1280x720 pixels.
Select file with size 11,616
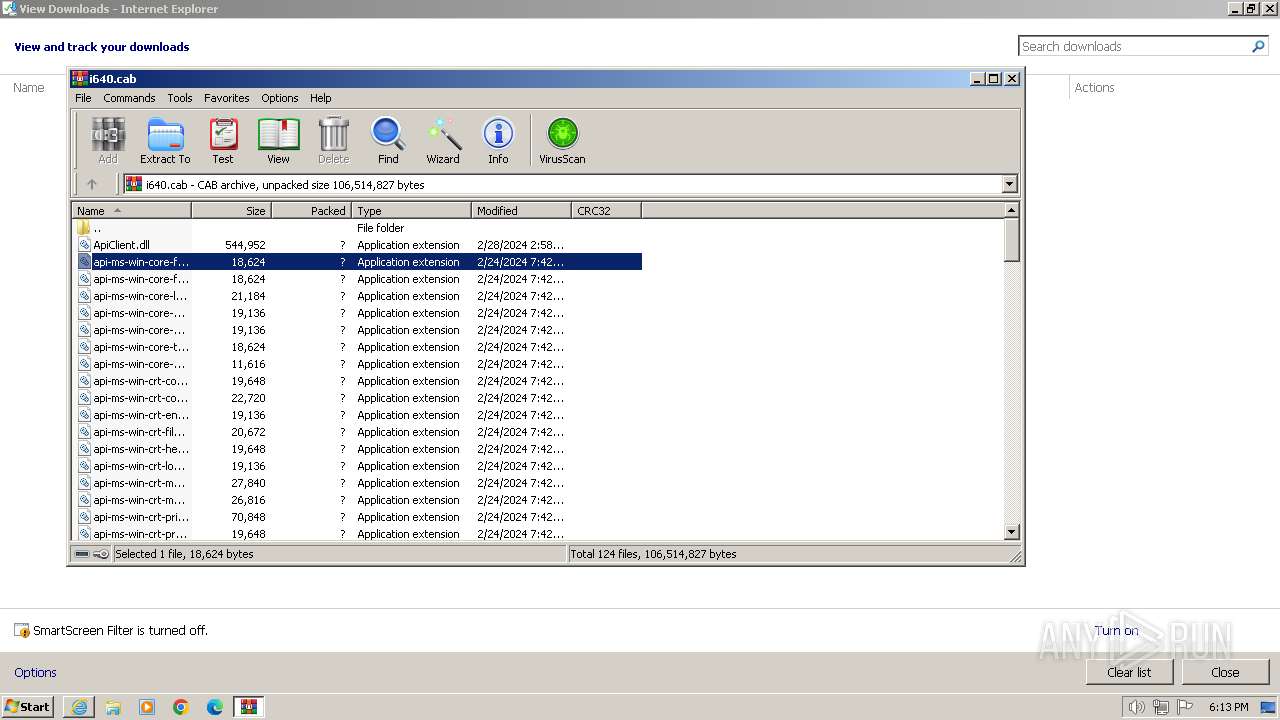point(357,364)
